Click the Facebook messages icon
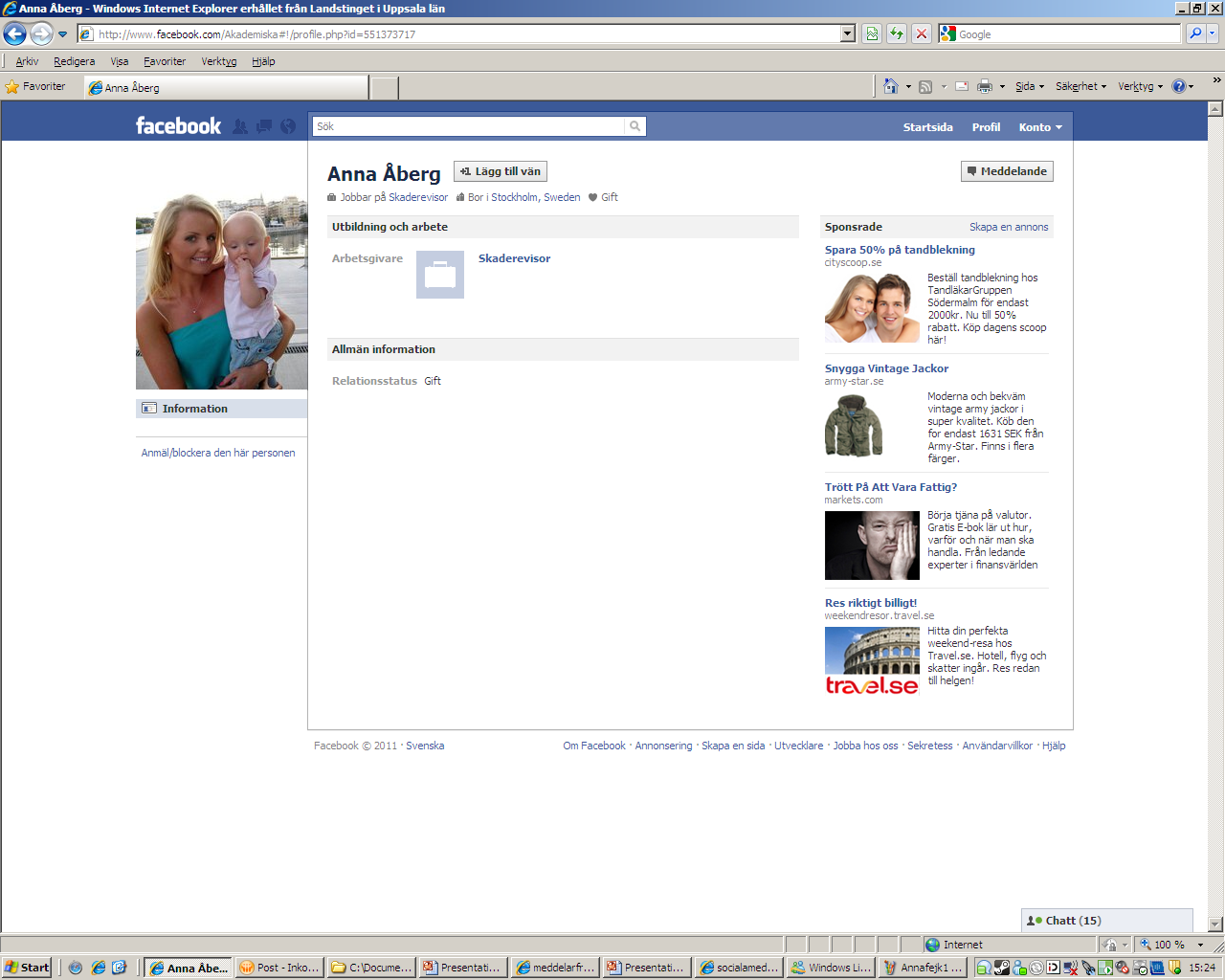Viewport: 1225px width, 980px height. click(x=264, y=126)
